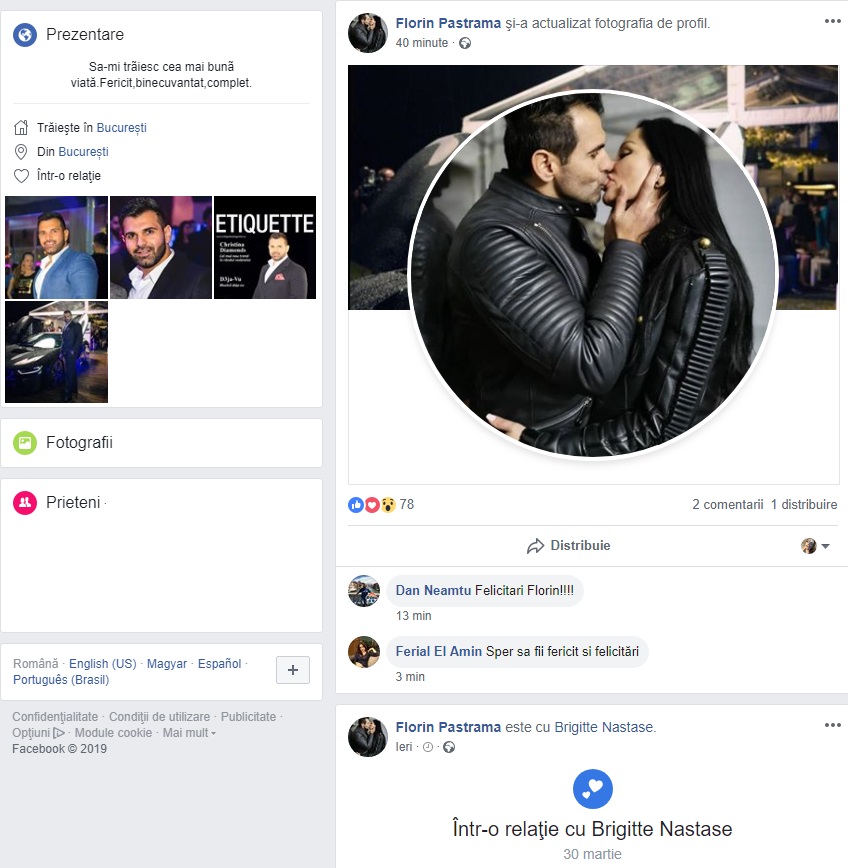848x868 pixels.
Task: Click the plus button for more languages
Action: [x=293, y=670]
